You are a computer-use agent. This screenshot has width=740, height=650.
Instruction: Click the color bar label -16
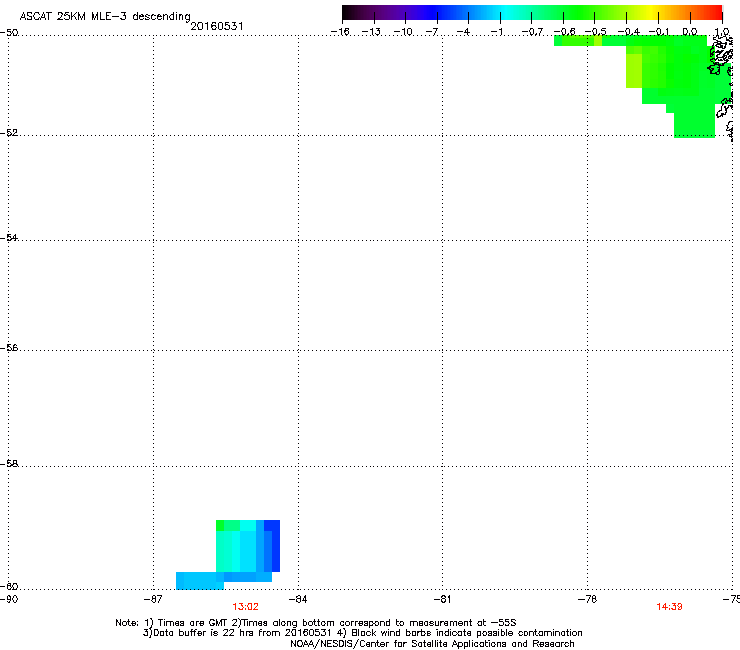340,32
